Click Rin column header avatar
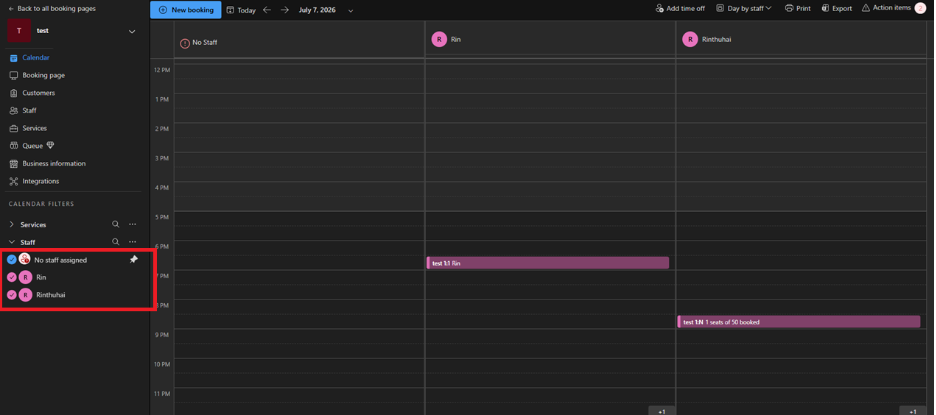 pyautogui.click(x=439, y=39)
